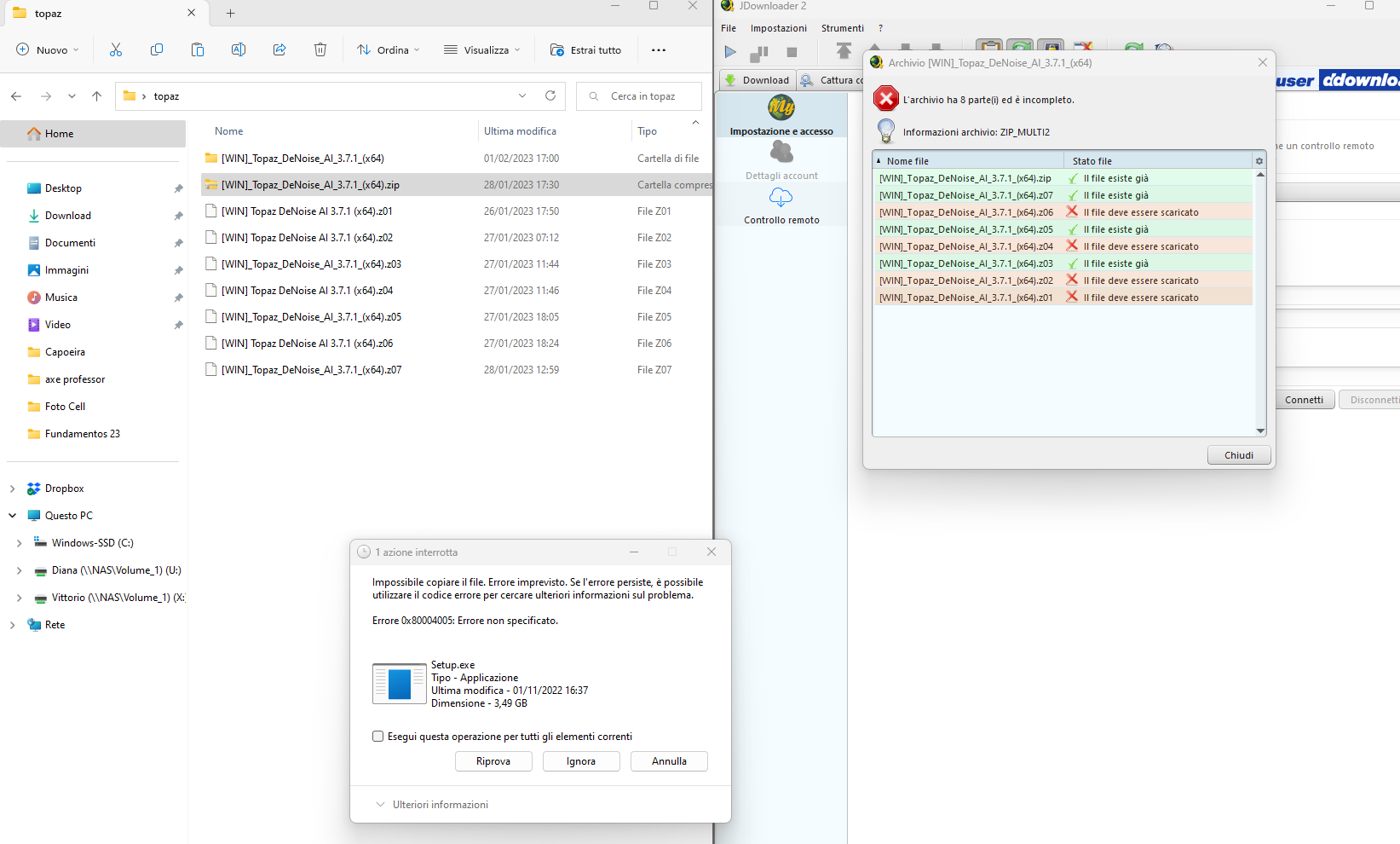The width and height of the screenshot is (1400, 844).
Task: Open JDownloader Strumenti menu
Action: 842,28
